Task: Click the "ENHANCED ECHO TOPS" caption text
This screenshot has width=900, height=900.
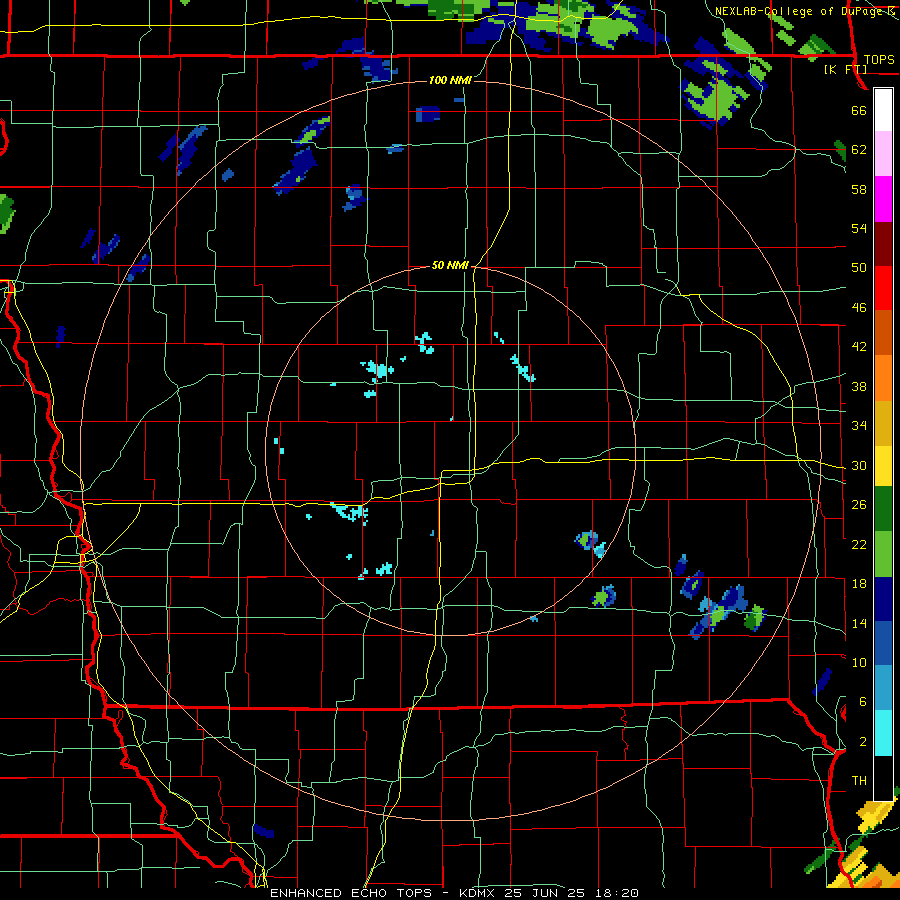Action: click(x=351, y=893)
